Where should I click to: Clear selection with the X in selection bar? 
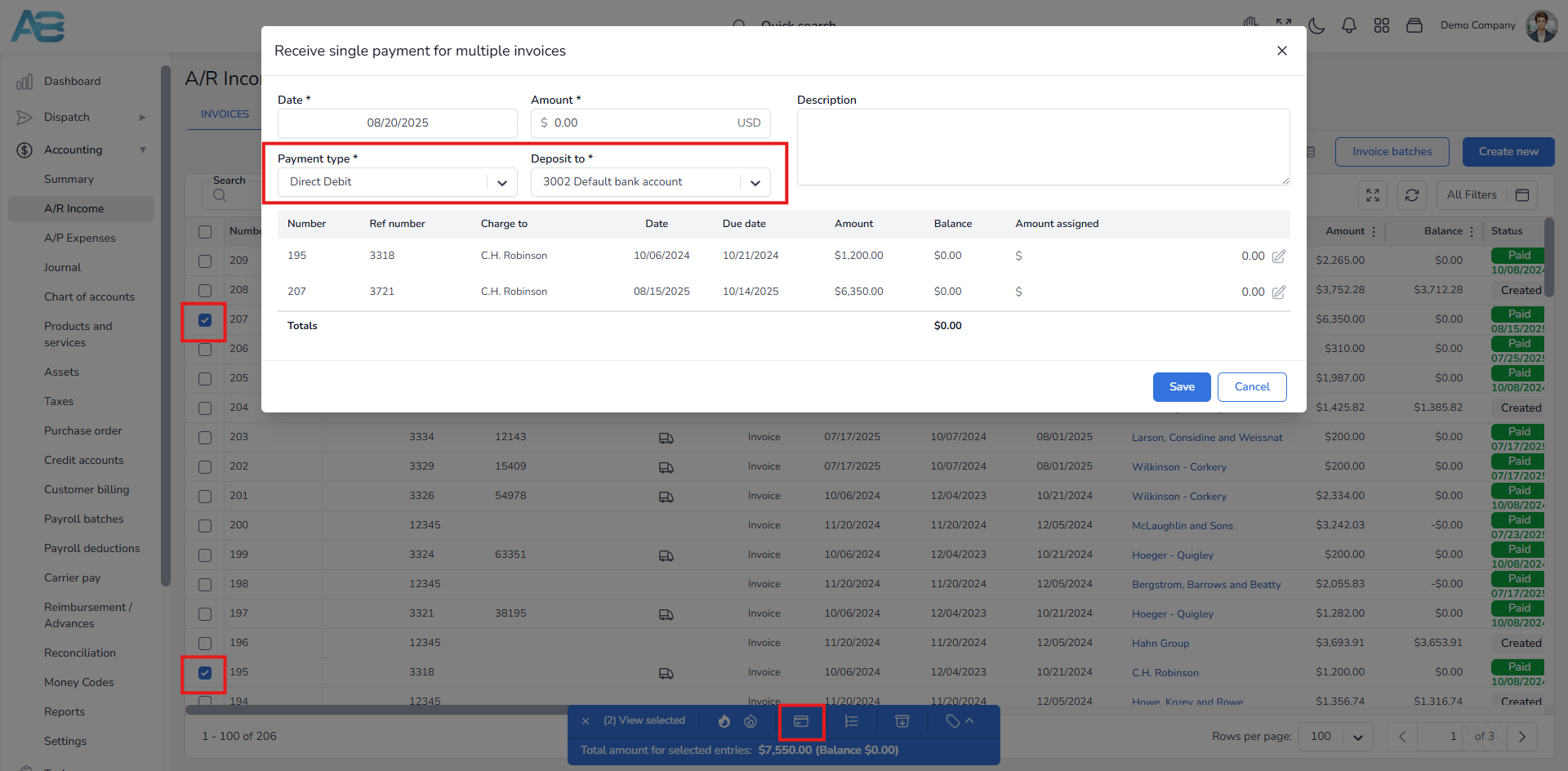[x=586, y=721]
